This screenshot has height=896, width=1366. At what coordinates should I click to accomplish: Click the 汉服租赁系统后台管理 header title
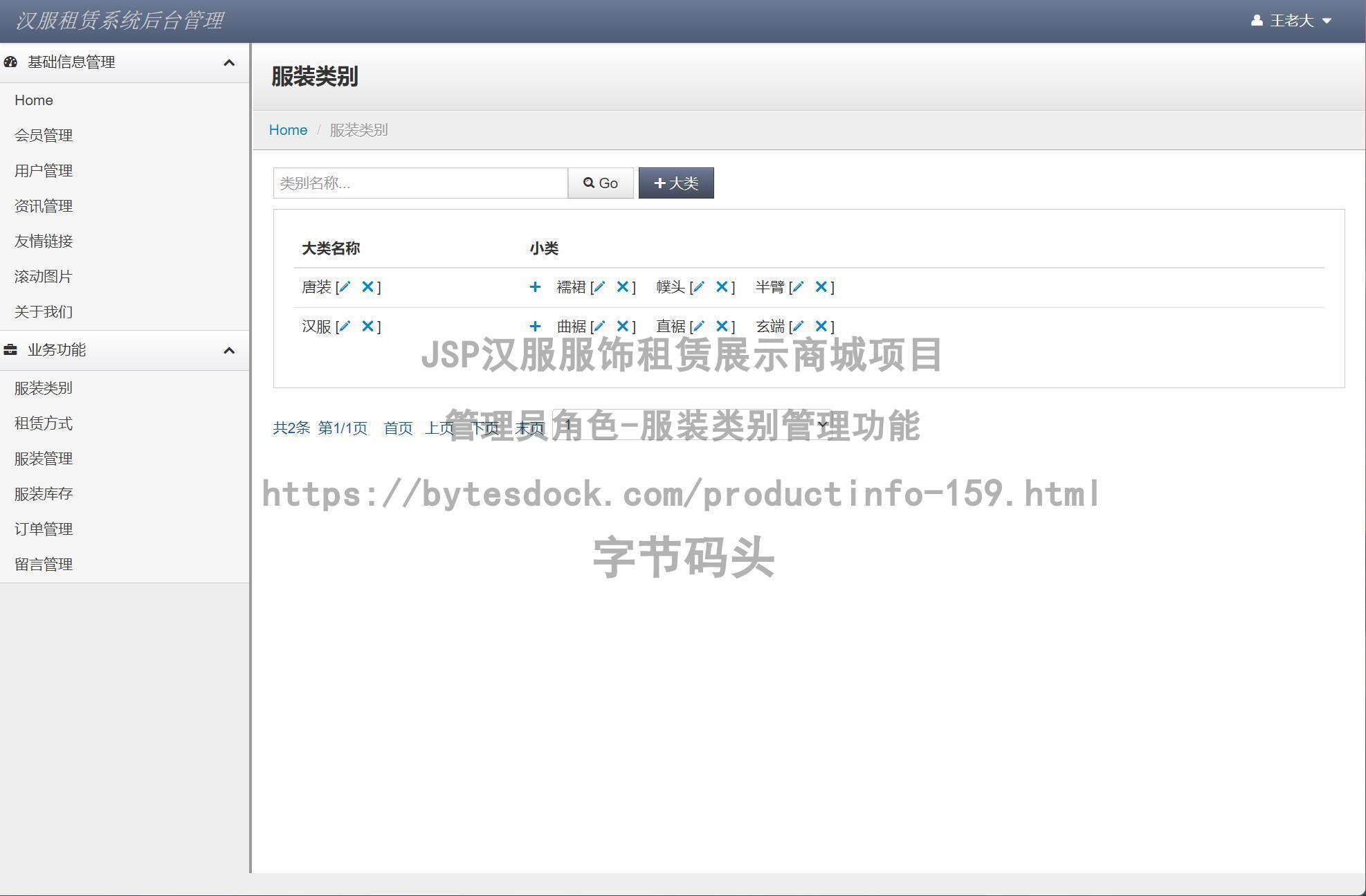click(x=119, y=21)
